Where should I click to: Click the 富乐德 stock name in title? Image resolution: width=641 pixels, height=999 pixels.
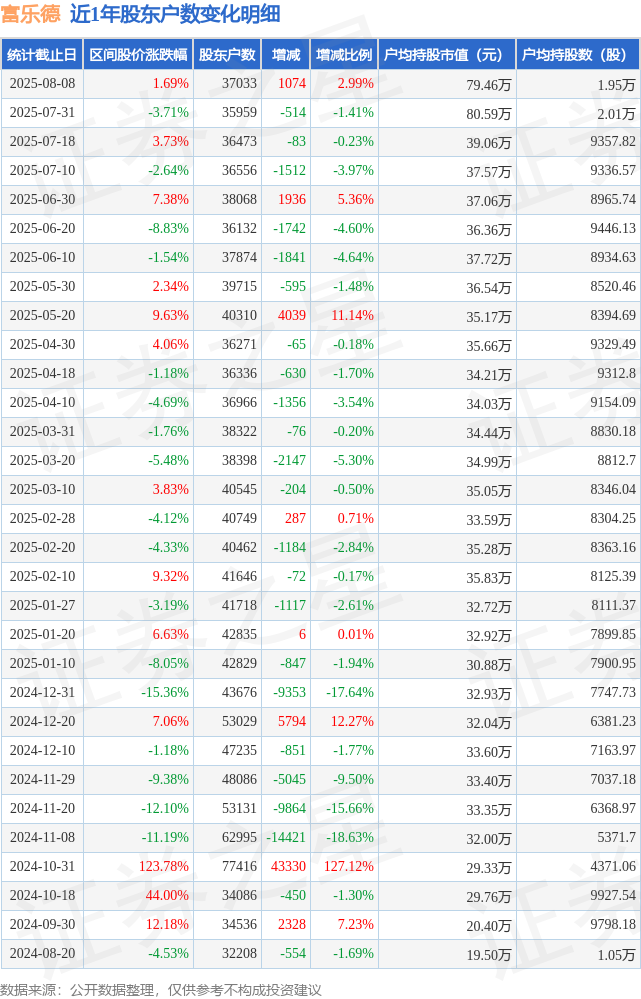pos(31,14)
